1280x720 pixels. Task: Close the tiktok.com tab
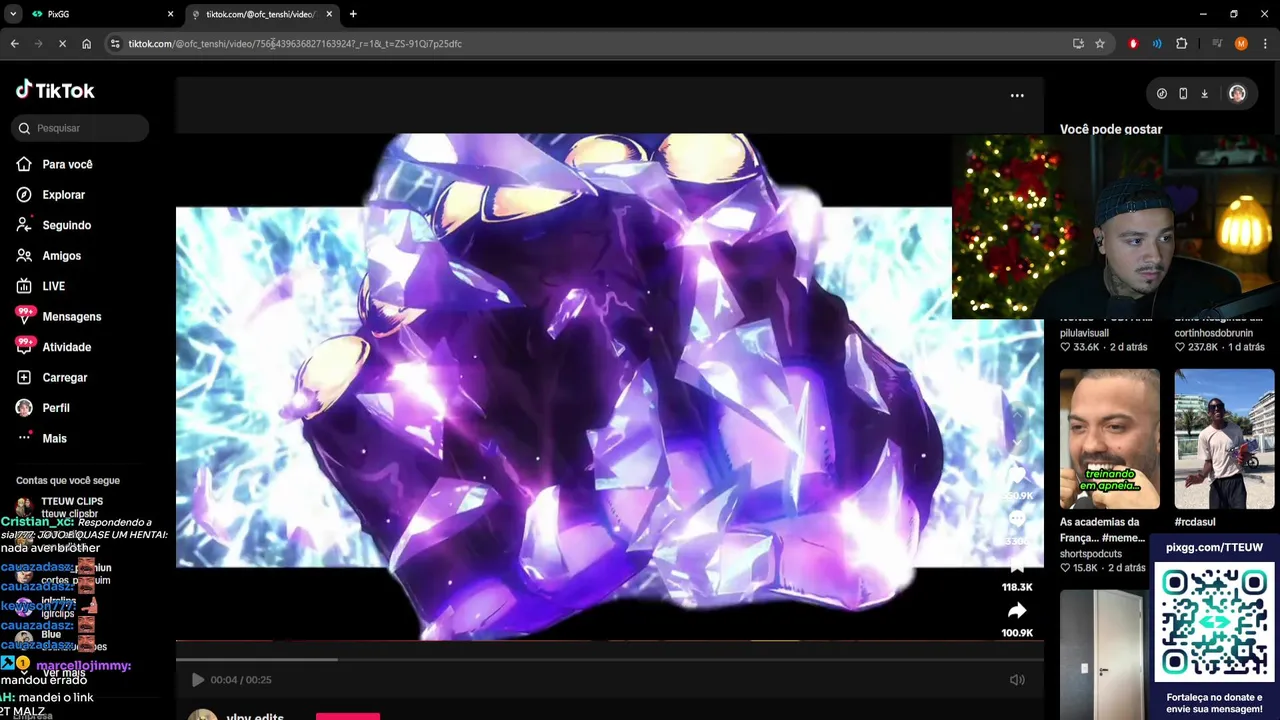tap(329, 14)
